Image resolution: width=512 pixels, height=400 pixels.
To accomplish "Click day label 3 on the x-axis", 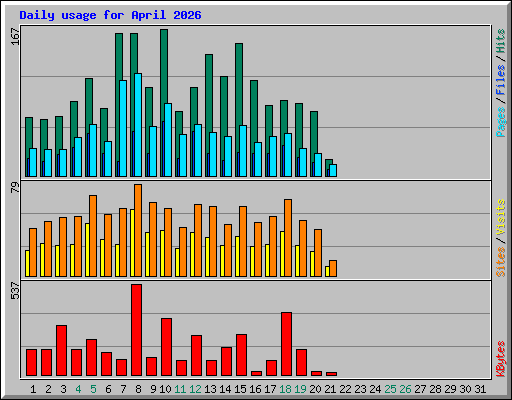I will click(63, 389).
